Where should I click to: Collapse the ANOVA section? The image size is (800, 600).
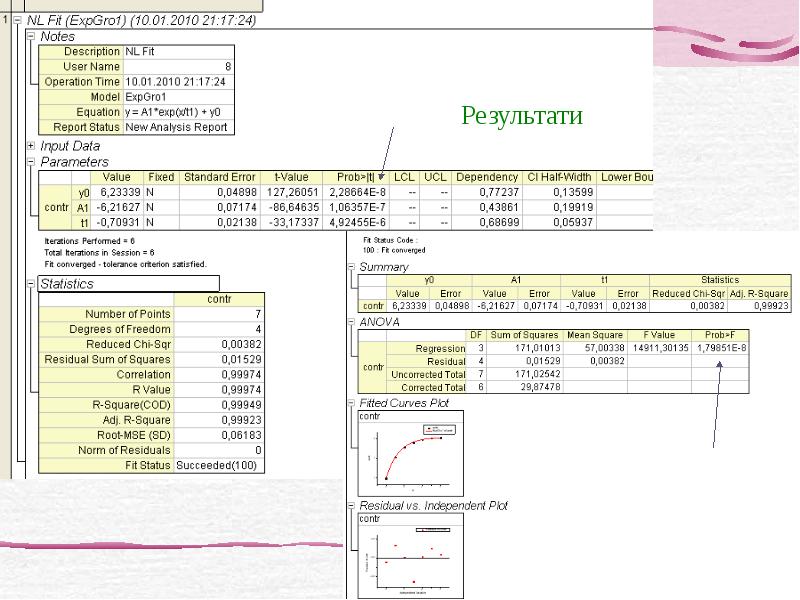pos(351,323)
